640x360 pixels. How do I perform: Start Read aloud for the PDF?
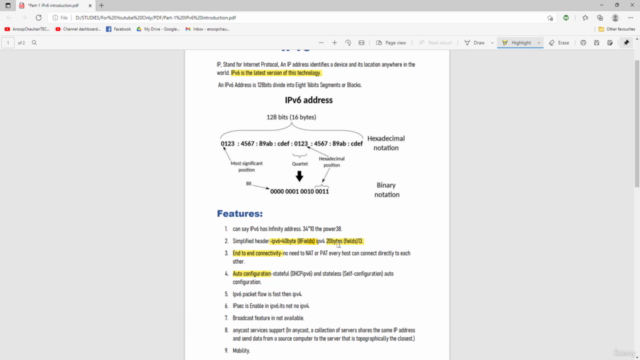(x=435, y=43)
